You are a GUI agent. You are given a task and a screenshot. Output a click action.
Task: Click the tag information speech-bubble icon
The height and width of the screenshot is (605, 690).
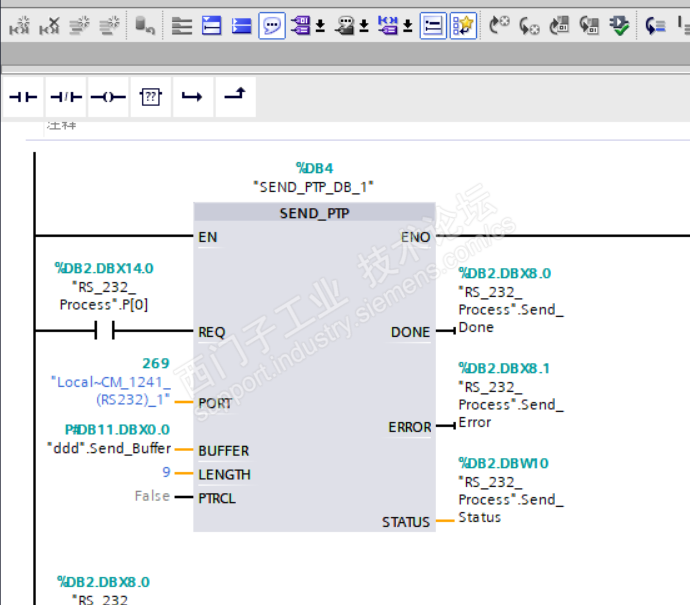tap(345, 26)
